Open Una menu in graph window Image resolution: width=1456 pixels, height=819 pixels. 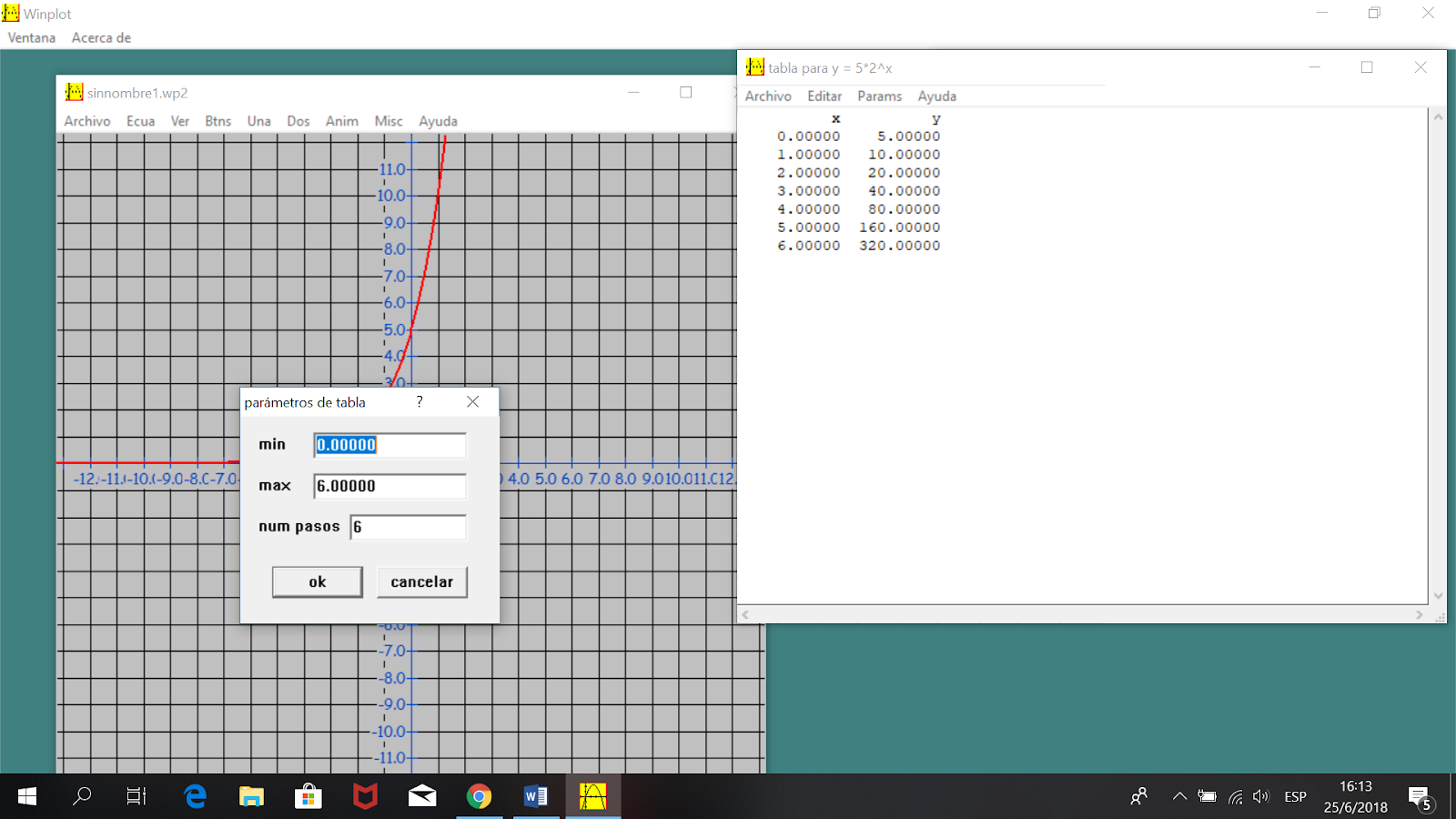click(259, 121)
